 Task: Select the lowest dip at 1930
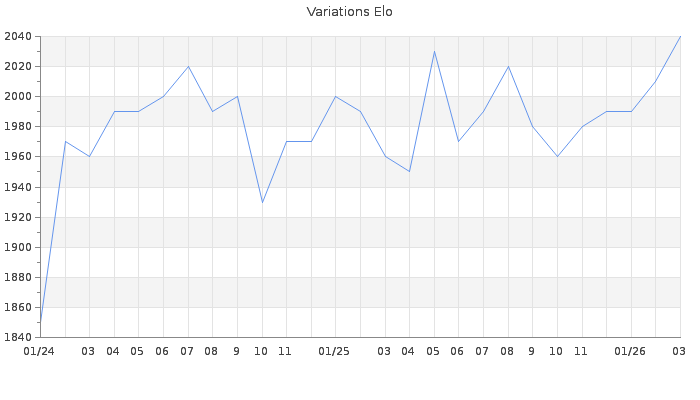(262, 202)
